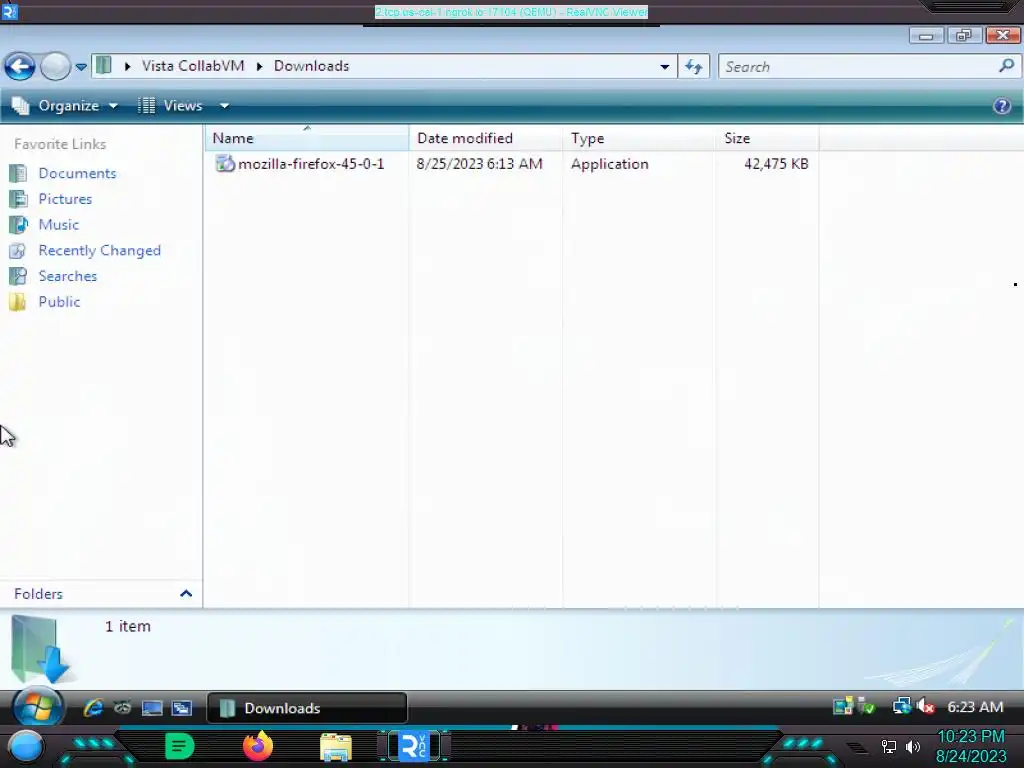
Task: Click the folder icon in the address bar
Action: pyautogui.click(x=103, y=65)
